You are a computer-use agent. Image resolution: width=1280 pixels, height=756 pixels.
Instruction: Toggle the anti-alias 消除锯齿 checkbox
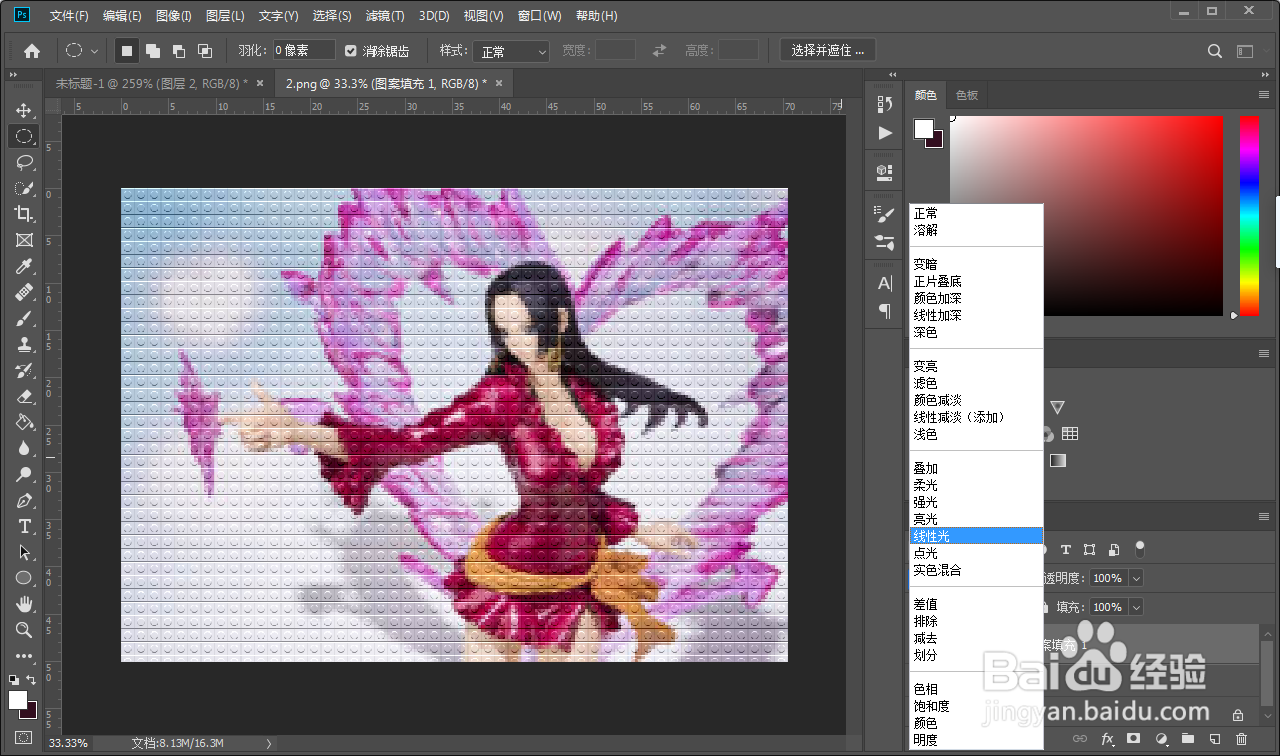click(351, 51)
